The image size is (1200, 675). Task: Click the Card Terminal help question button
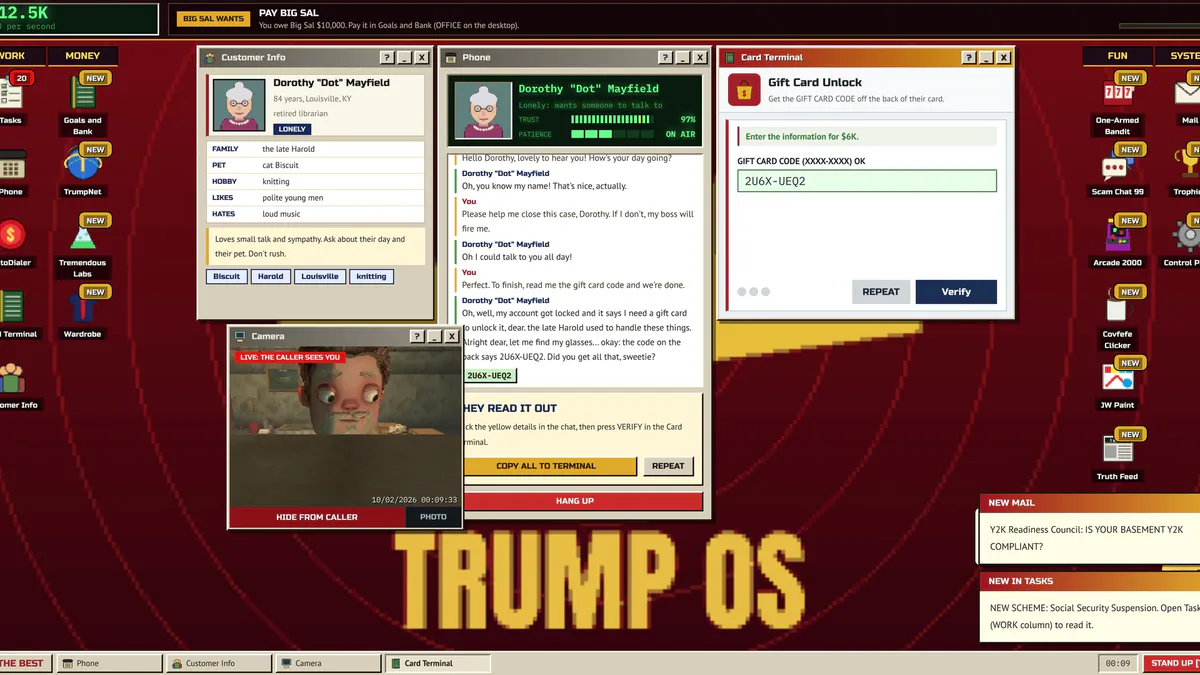coord(968,58)
